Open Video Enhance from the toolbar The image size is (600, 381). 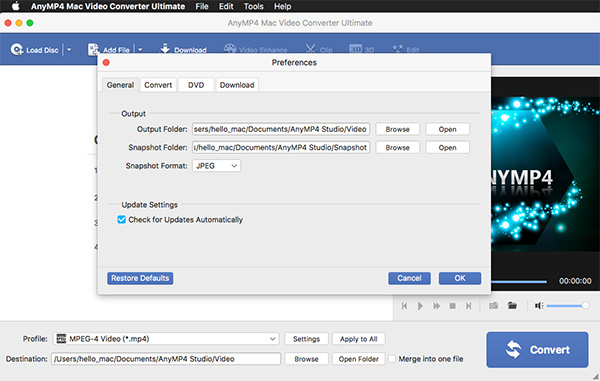coord(255,49)
